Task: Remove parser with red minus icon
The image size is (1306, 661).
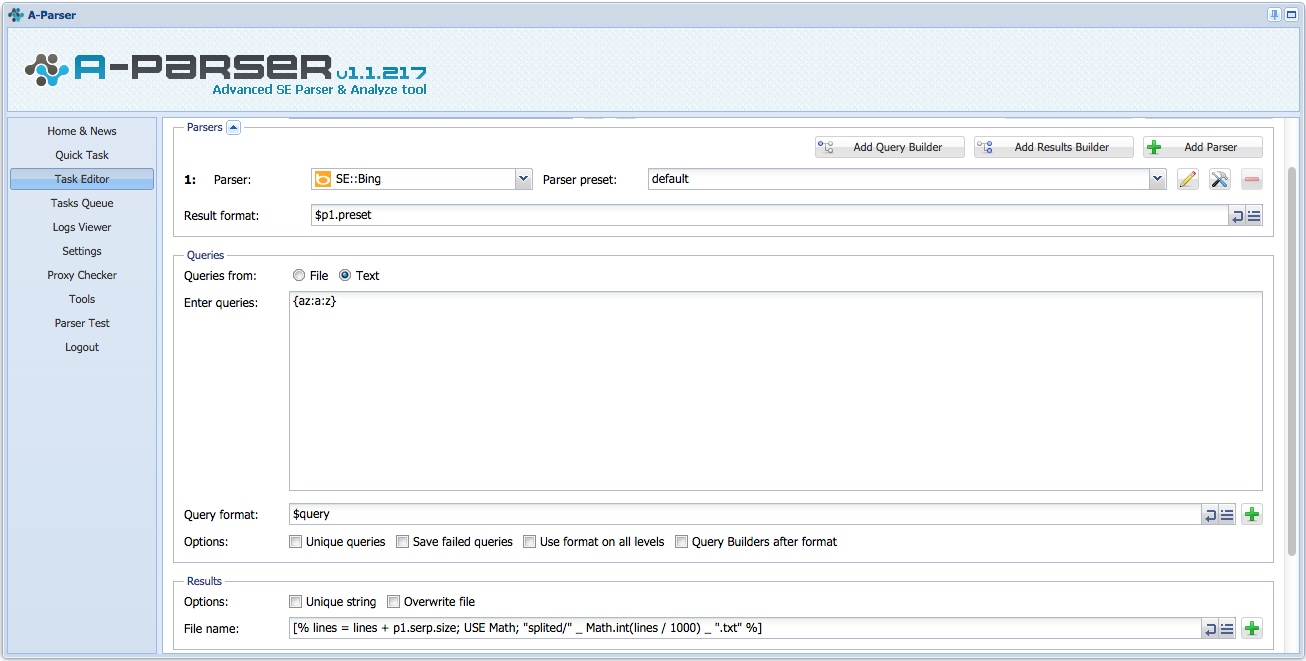Action: click(1251, 179)
